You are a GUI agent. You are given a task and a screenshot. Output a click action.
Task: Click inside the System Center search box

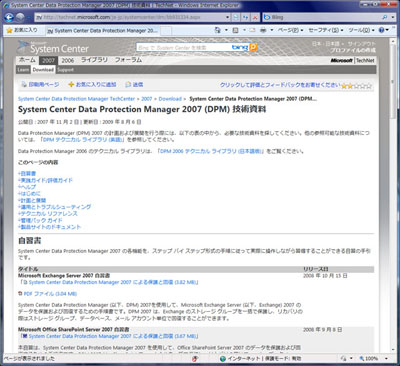pos(184,47)
